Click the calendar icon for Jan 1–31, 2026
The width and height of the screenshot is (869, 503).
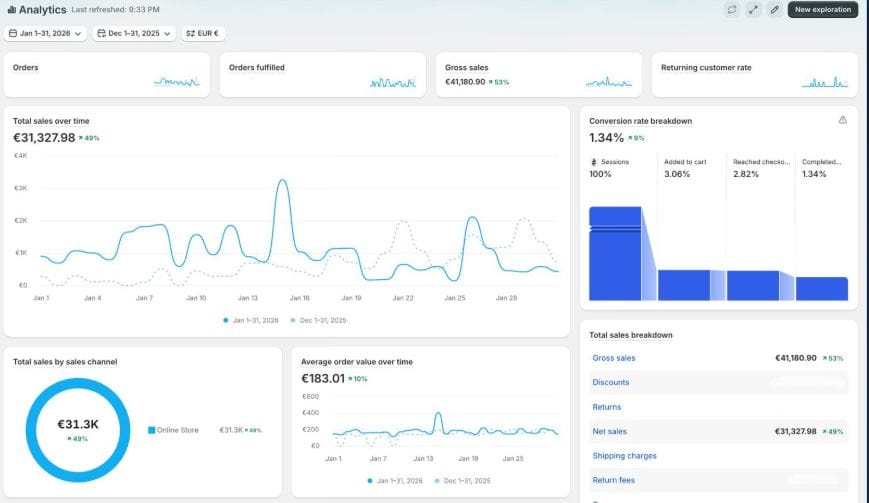coord(13,33)
